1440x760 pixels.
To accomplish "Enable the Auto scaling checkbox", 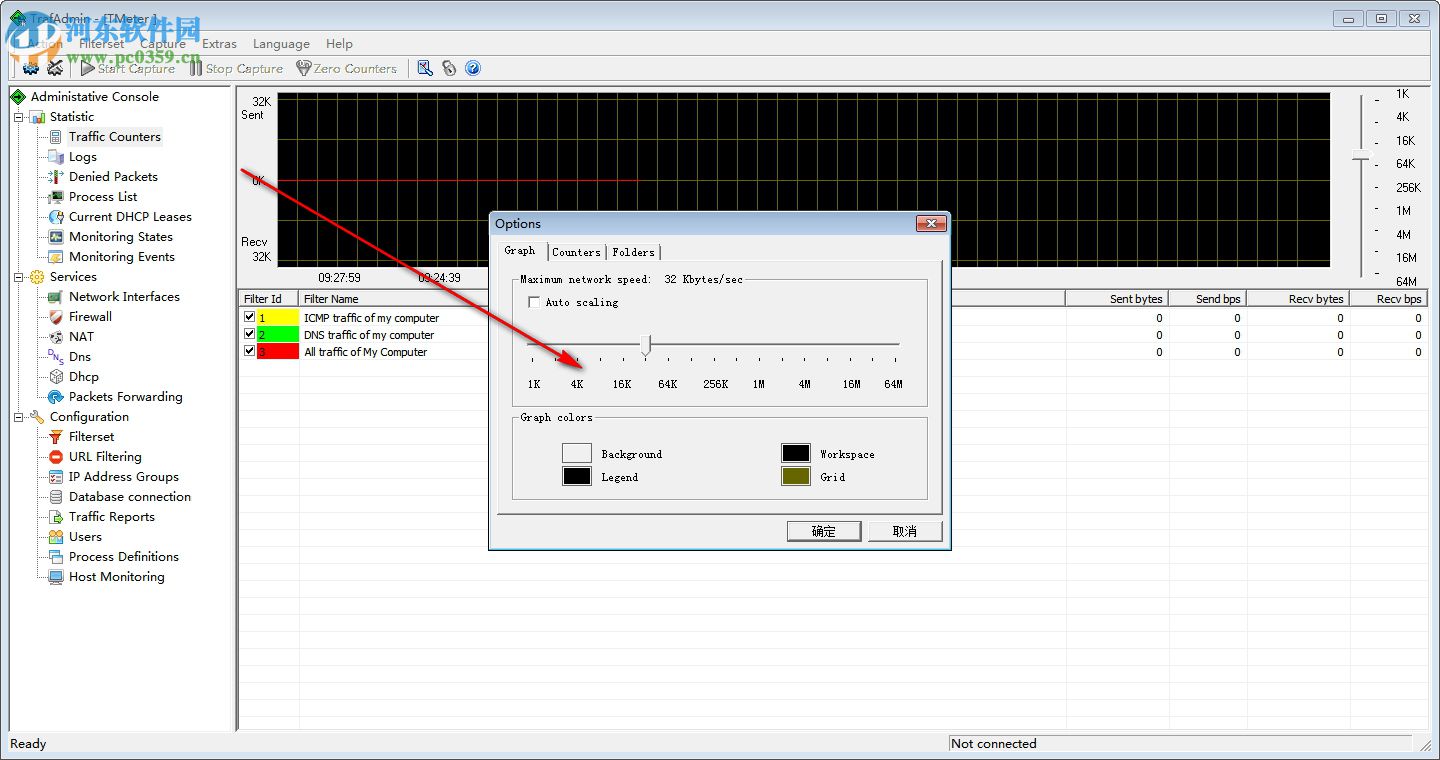I will 534,302.
